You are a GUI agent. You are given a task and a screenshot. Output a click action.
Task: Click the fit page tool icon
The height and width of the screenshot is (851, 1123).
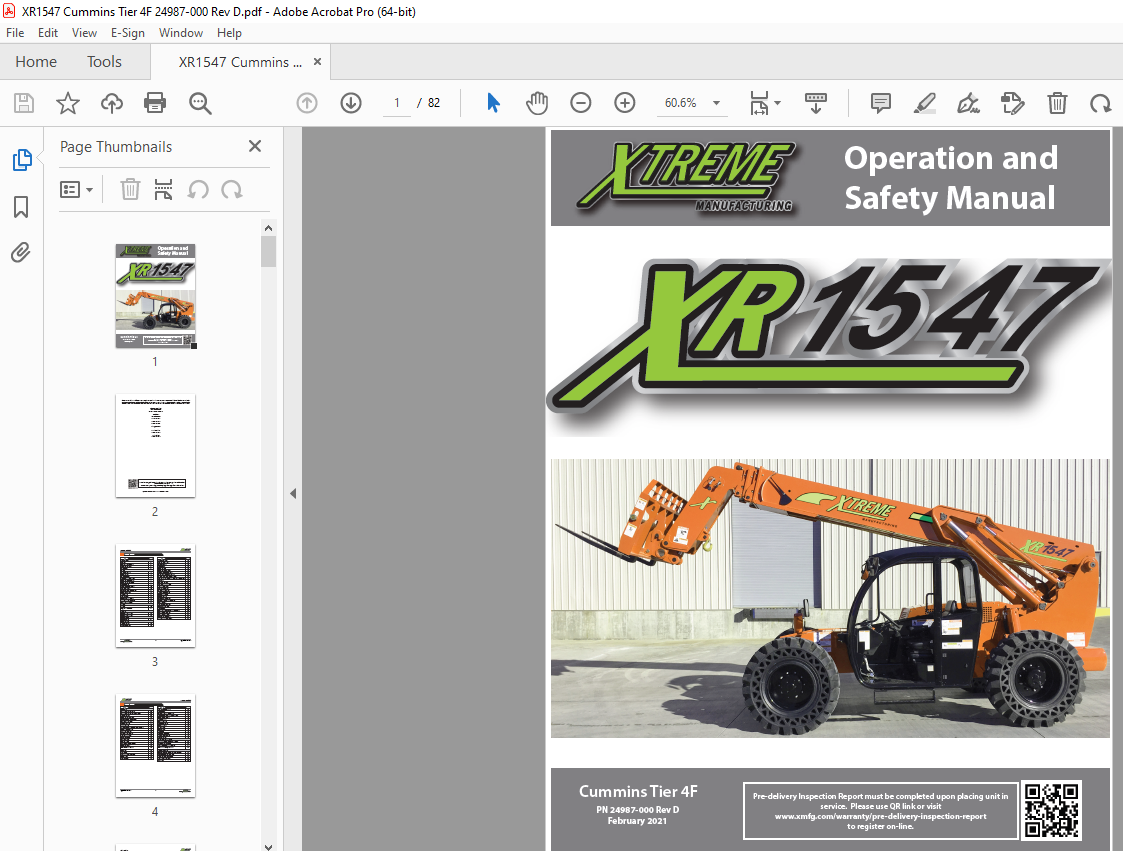[x=758, y=103]
